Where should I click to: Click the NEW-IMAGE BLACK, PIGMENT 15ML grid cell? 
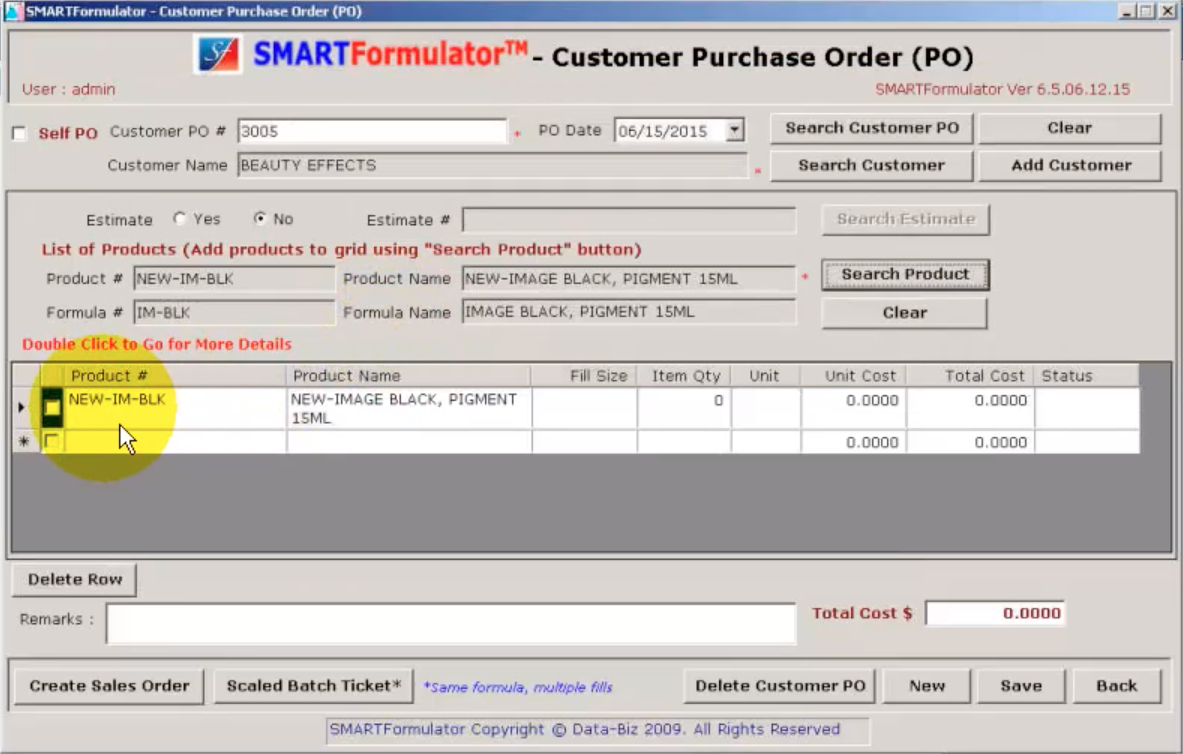point(409,408)
